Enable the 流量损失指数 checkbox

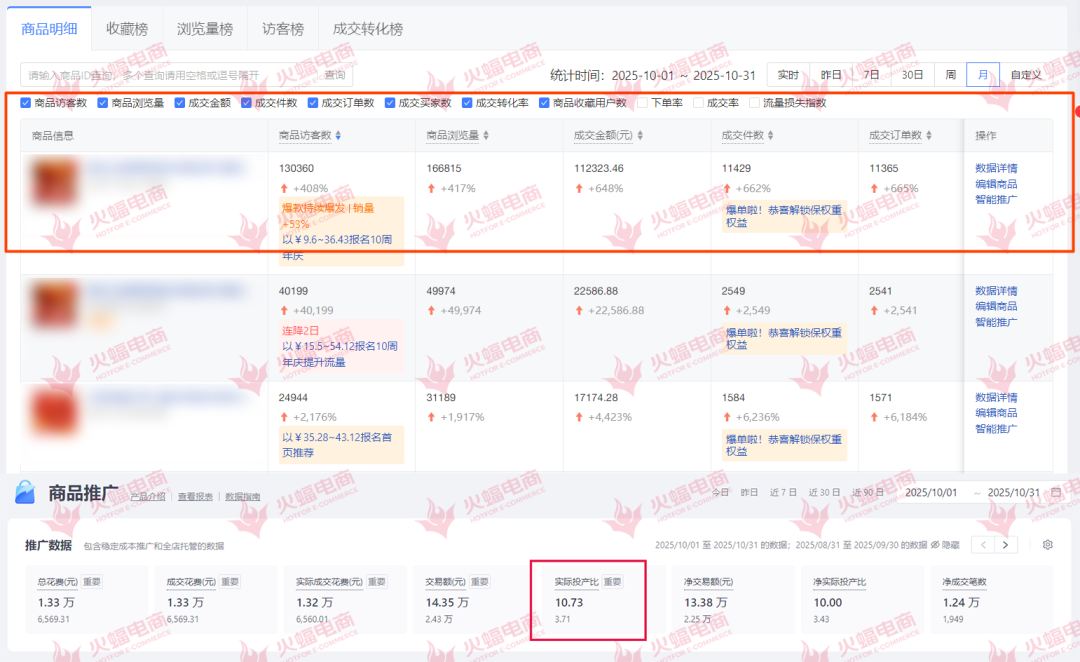754,103
